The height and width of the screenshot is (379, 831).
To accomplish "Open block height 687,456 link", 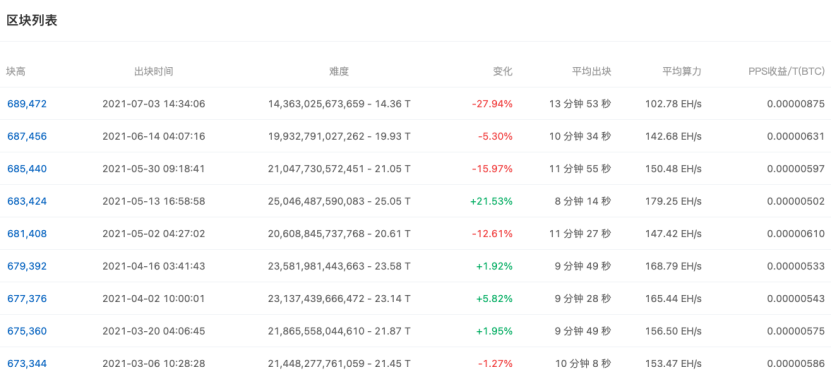I will click(x=27, y=136).
